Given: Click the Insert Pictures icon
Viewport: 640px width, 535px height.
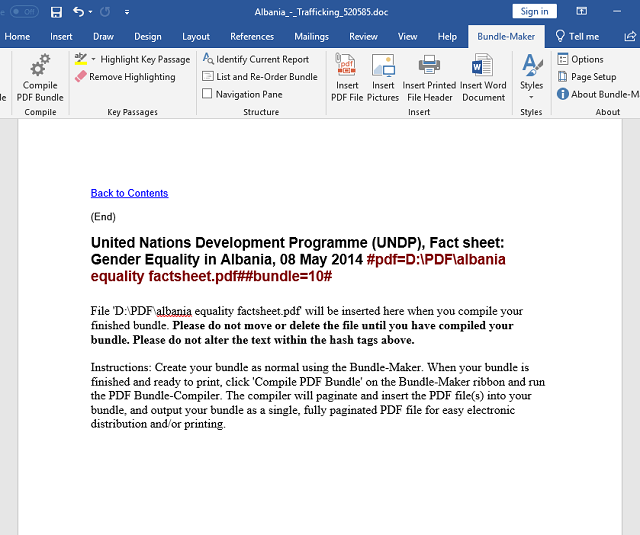Looking at the screenshot, I should (383, 65).
